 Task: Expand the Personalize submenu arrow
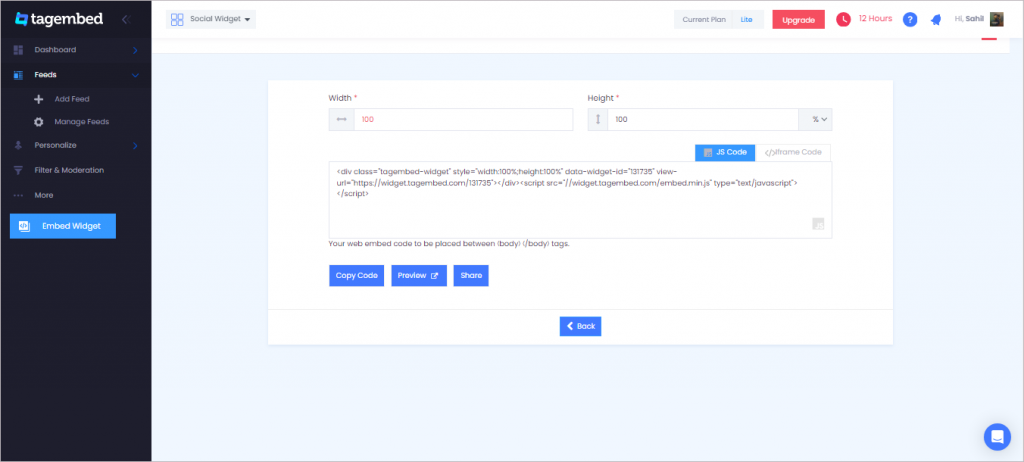(135, 145)
